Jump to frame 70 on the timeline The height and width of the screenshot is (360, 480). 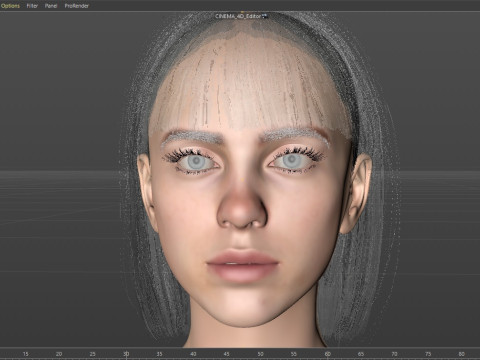(394, 354)
